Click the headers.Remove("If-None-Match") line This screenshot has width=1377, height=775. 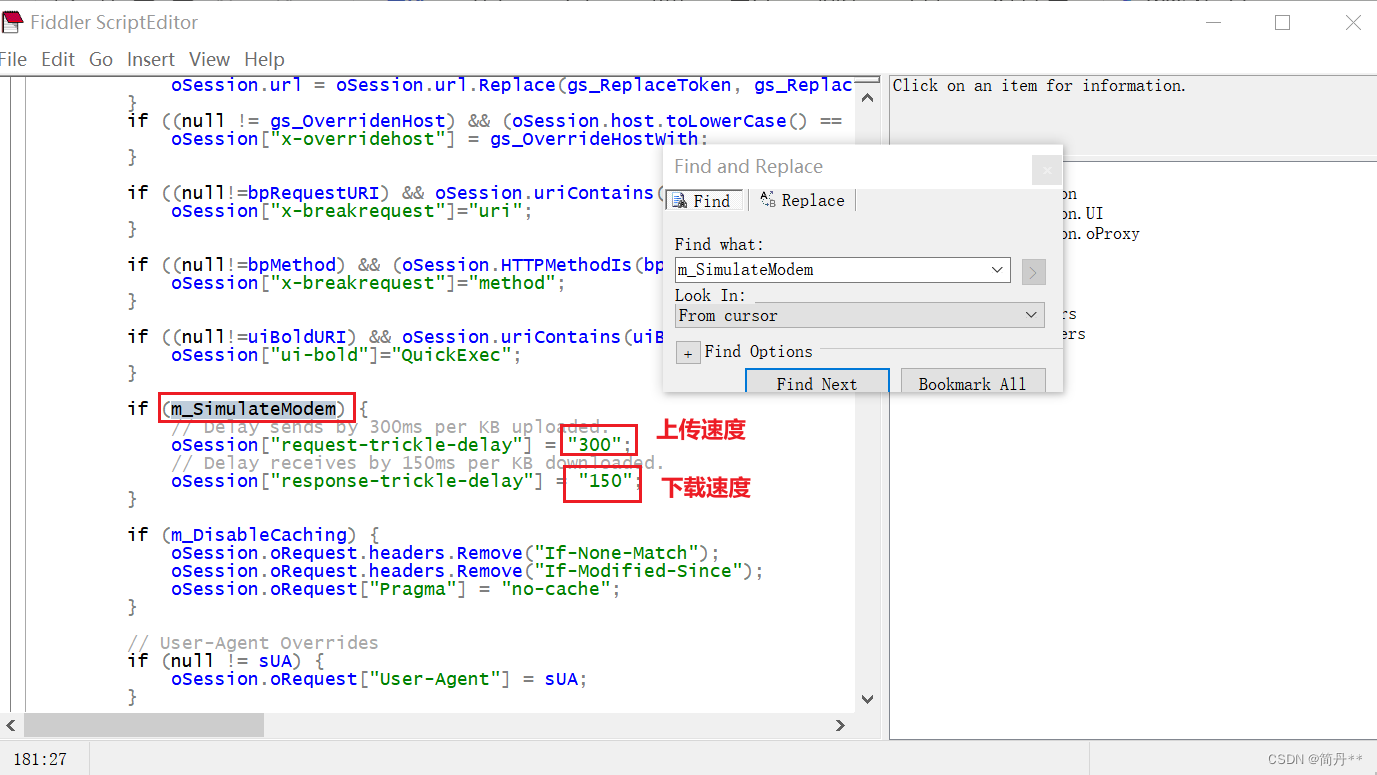[x=445, y=553]
